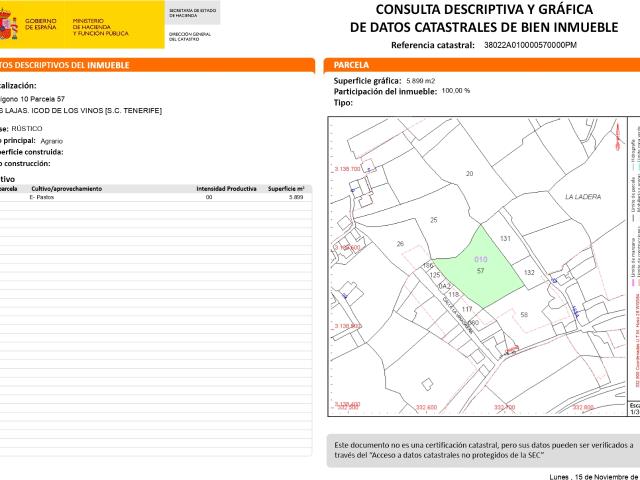Click parcel 132 on the map
The image size is (640, 480).
tap(530, 272)
